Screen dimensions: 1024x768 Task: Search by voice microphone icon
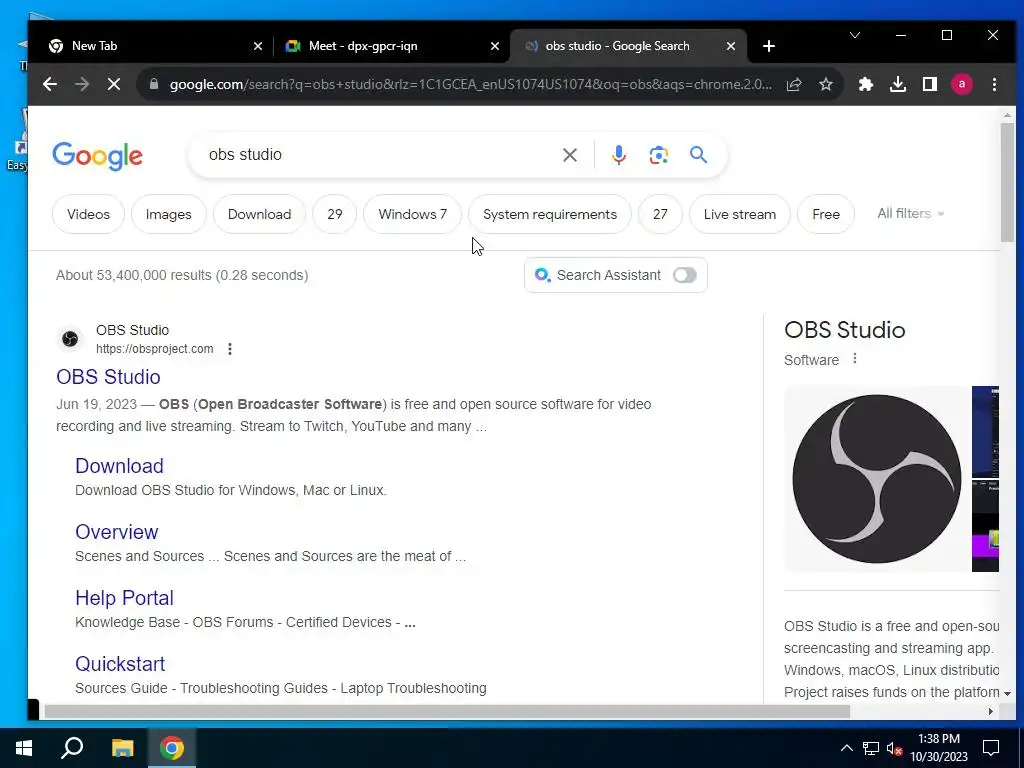(x=618, y=155)
